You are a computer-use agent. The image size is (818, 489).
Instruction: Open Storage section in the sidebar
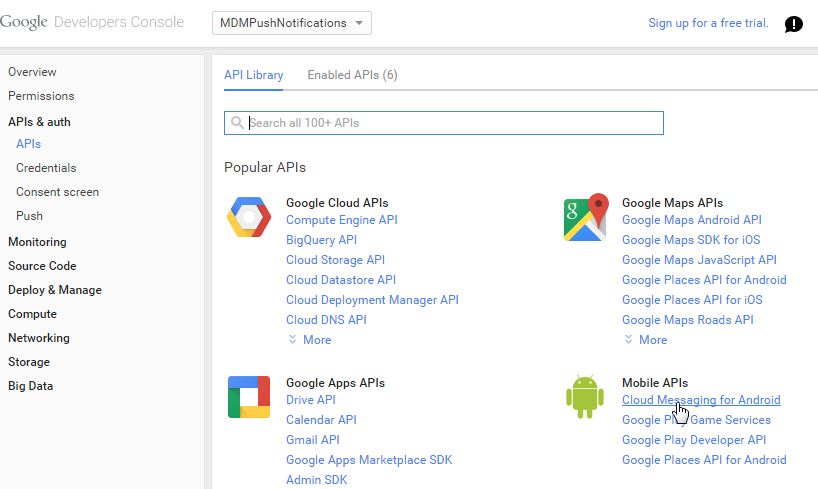coord(29,362)
